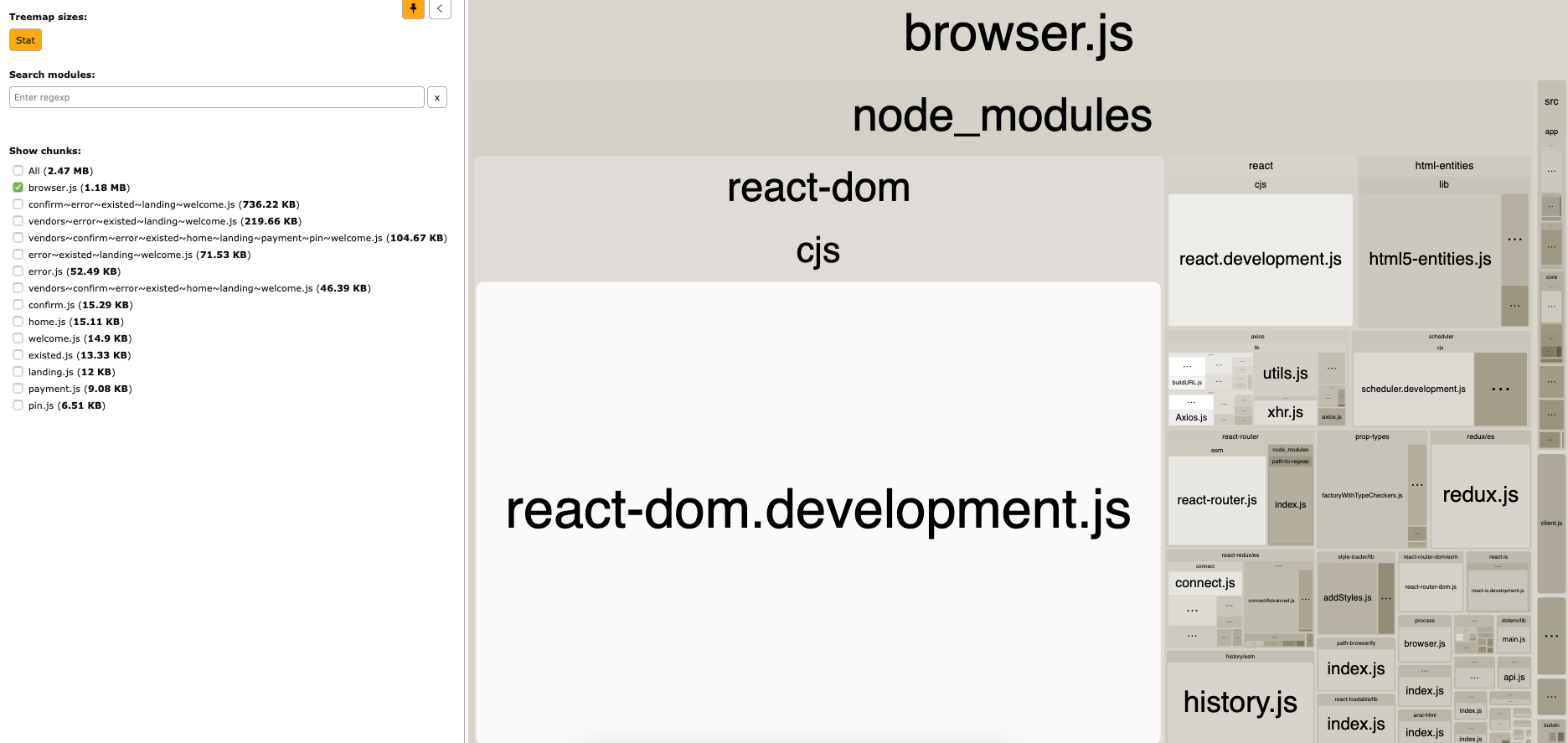The width and height of the screenshot is (1568, 743).
Task: Select the addStyles.js block
Action: [1347, 598]
